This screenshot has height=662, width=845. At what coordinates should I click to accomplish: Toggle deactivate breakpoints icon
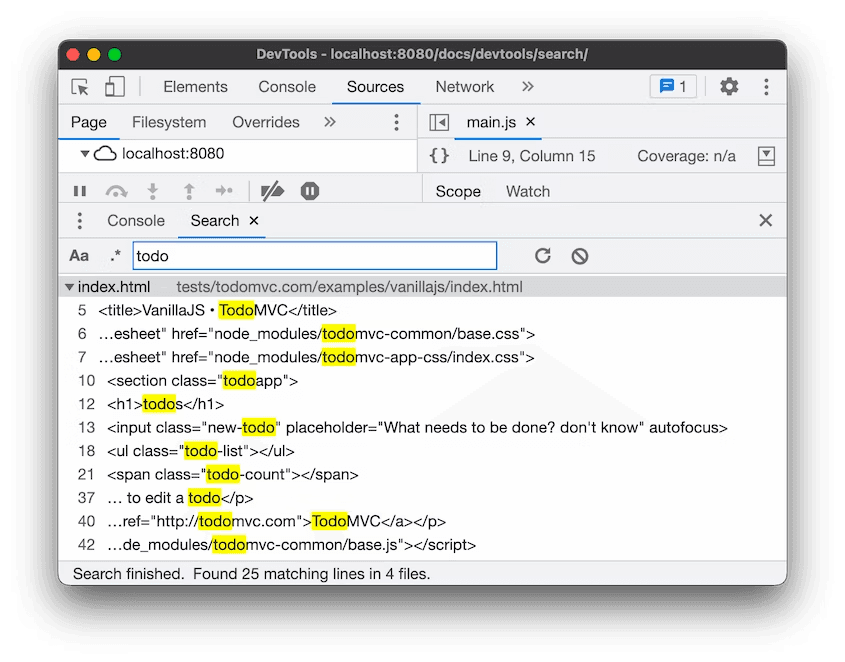coord(271,191)
